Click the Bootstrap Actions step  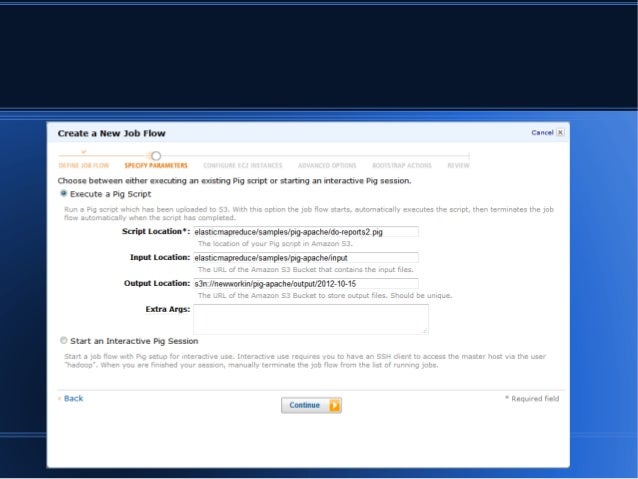(402, 166)
